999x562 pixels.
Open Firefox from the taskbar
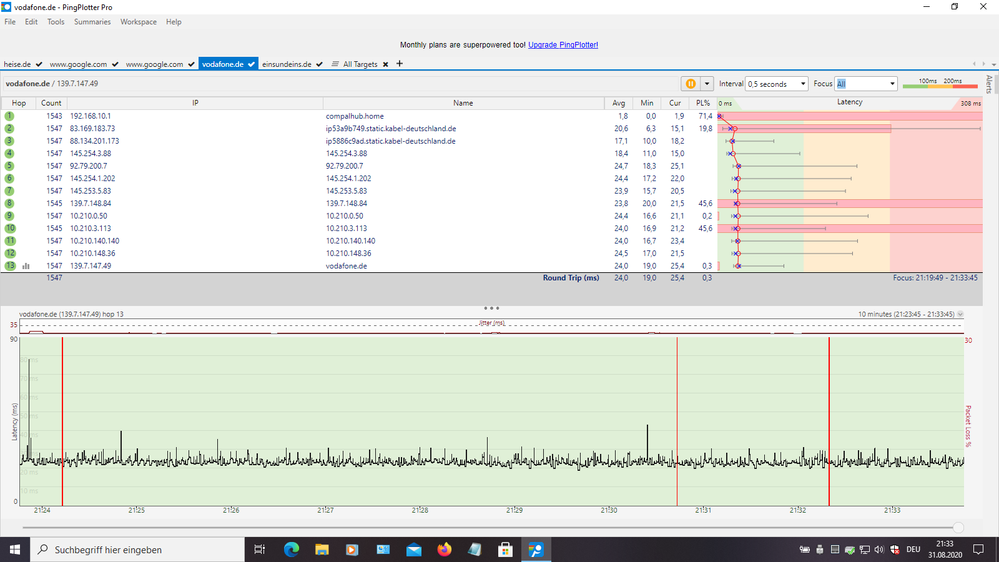coord(444,549)
